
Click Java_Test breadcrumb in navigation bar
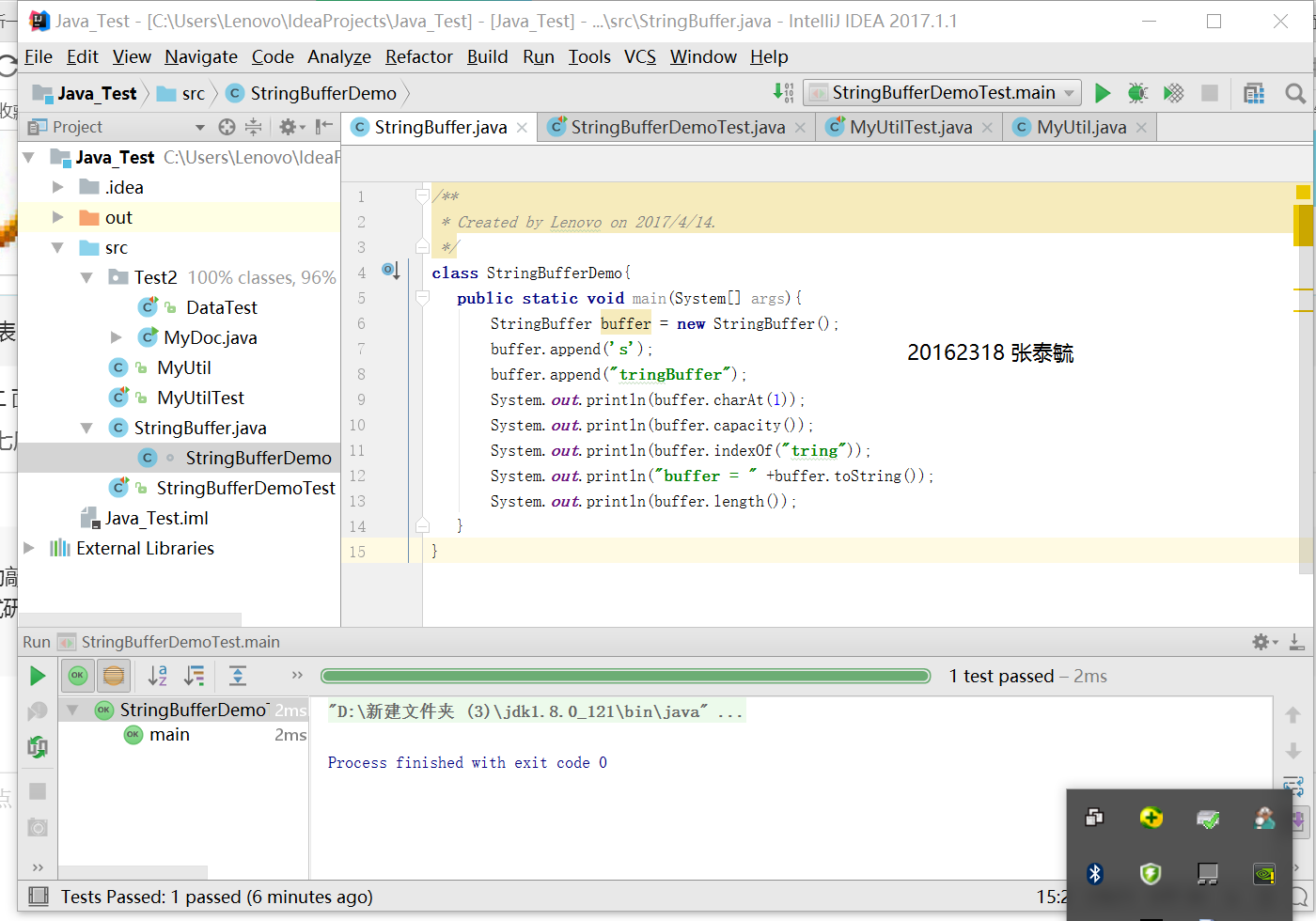[86, 93]
